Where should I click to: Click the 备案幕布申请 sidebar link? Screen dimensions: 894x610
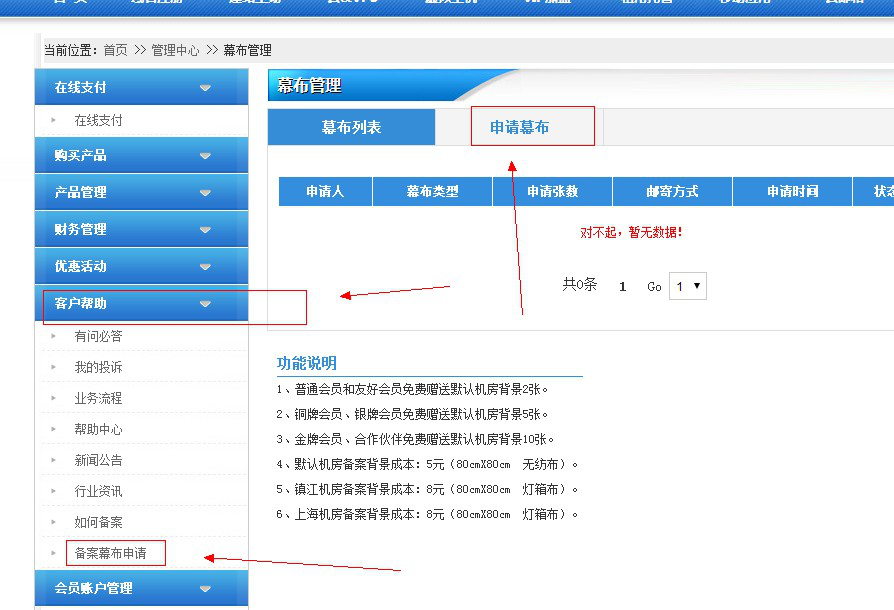[111, 553]
